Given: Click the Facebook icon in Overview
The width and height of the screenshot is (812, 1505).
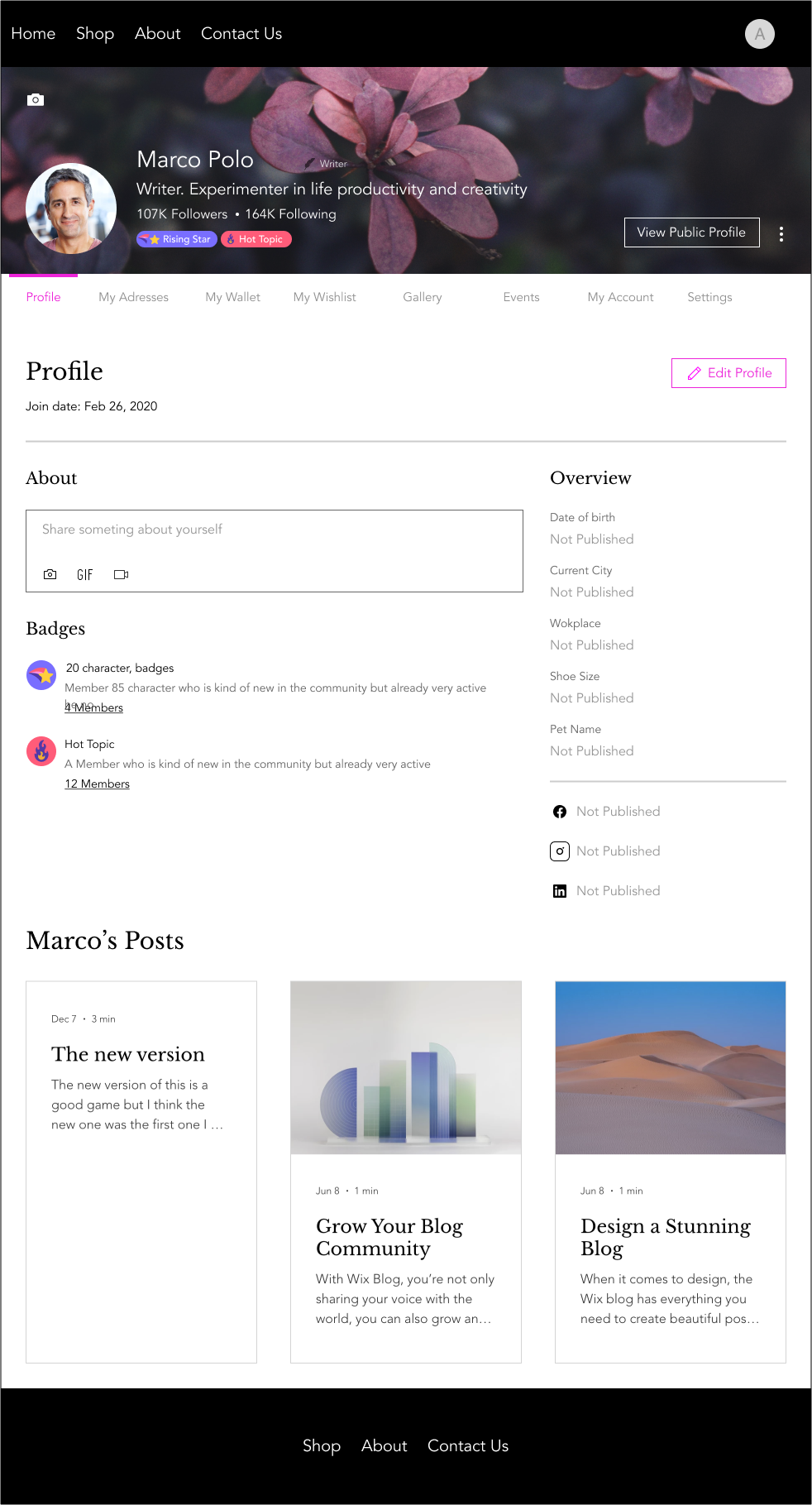Looking at the screenshot, I should tap(560, 812).
